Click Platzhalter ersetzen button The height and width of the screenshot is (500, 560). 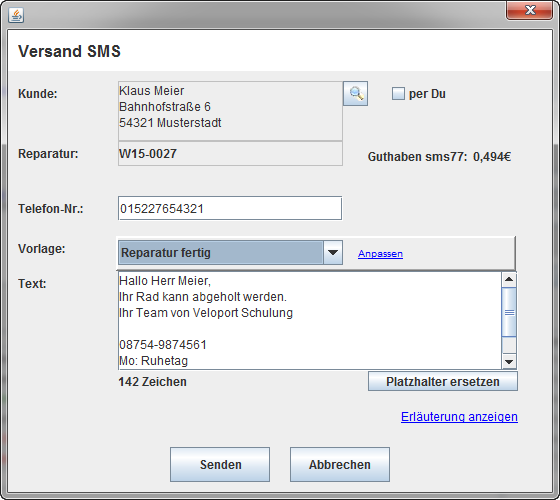443,381
